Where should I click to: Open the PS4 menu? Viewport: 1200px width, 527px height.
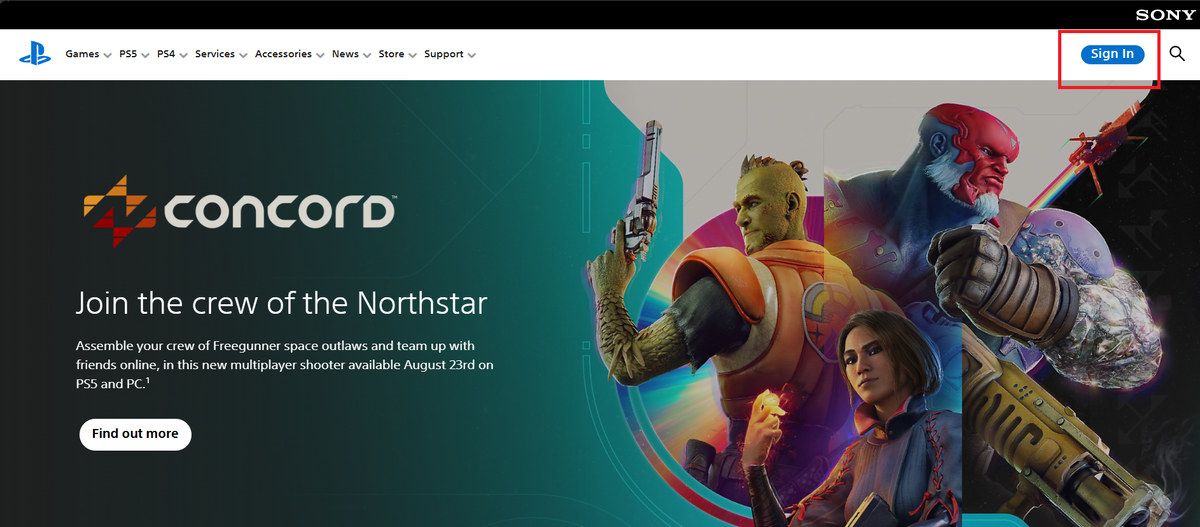[166, 54]
